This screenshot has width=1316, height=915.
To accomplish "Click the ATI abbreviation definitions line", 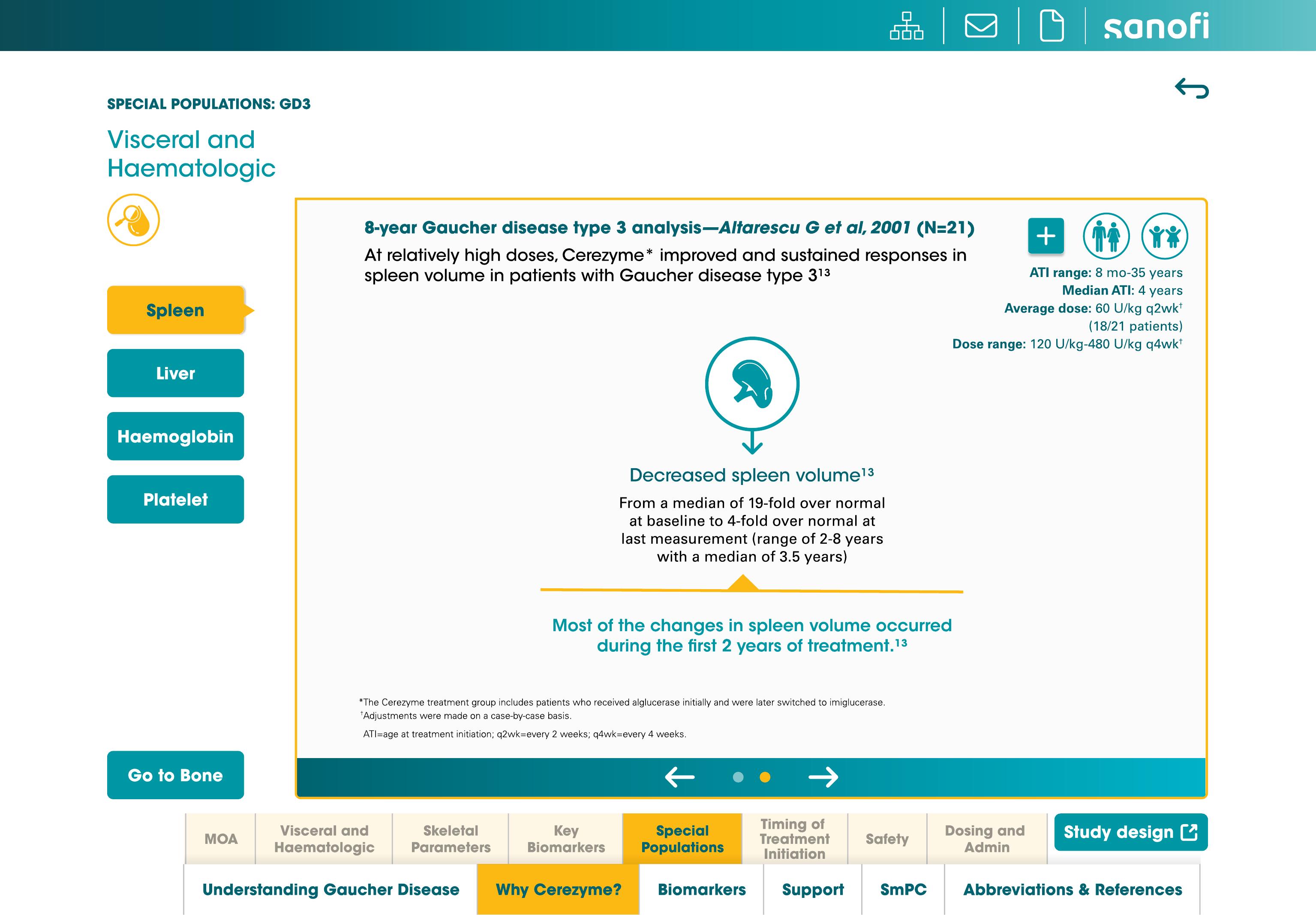I will click(x=524, y=734).
